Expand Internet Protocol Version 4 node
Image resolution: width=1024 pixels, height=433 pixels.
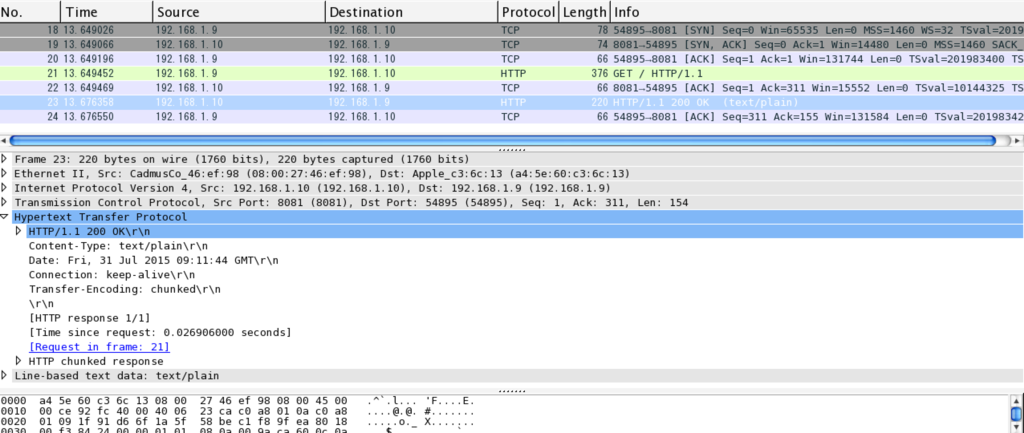point(5,187)
